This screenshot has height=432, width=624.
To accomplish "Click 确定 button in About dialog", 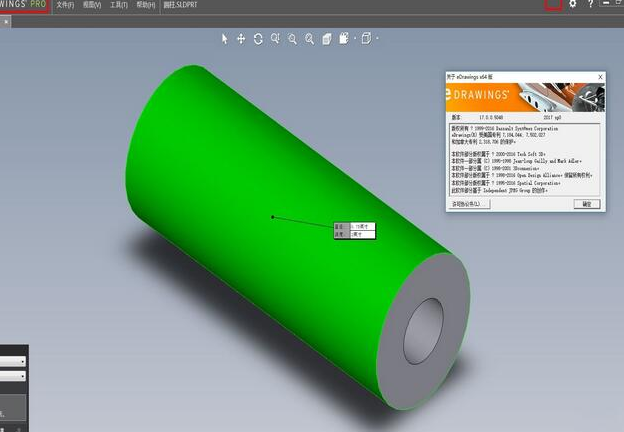I will 587,204.
